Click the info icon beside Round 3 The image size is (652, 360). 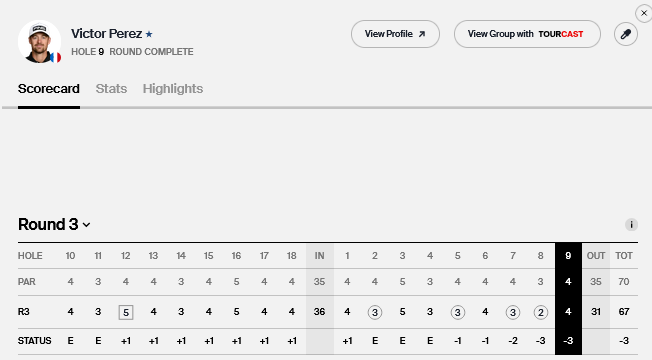tap(631, 224)
